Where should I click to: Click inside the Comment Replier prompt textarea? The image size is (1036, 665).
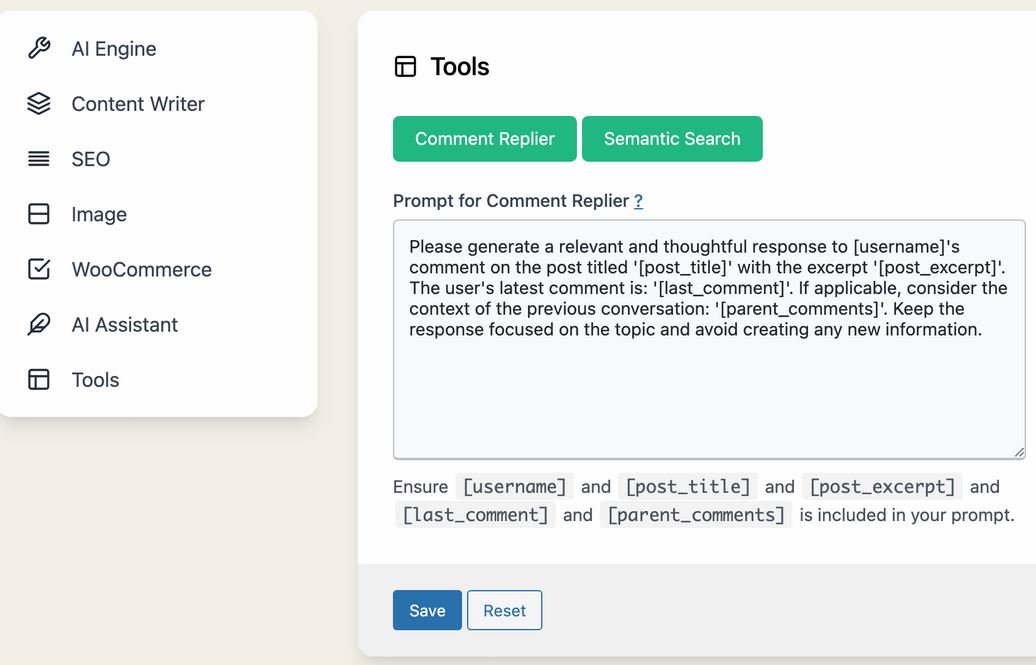coord(708,390)
